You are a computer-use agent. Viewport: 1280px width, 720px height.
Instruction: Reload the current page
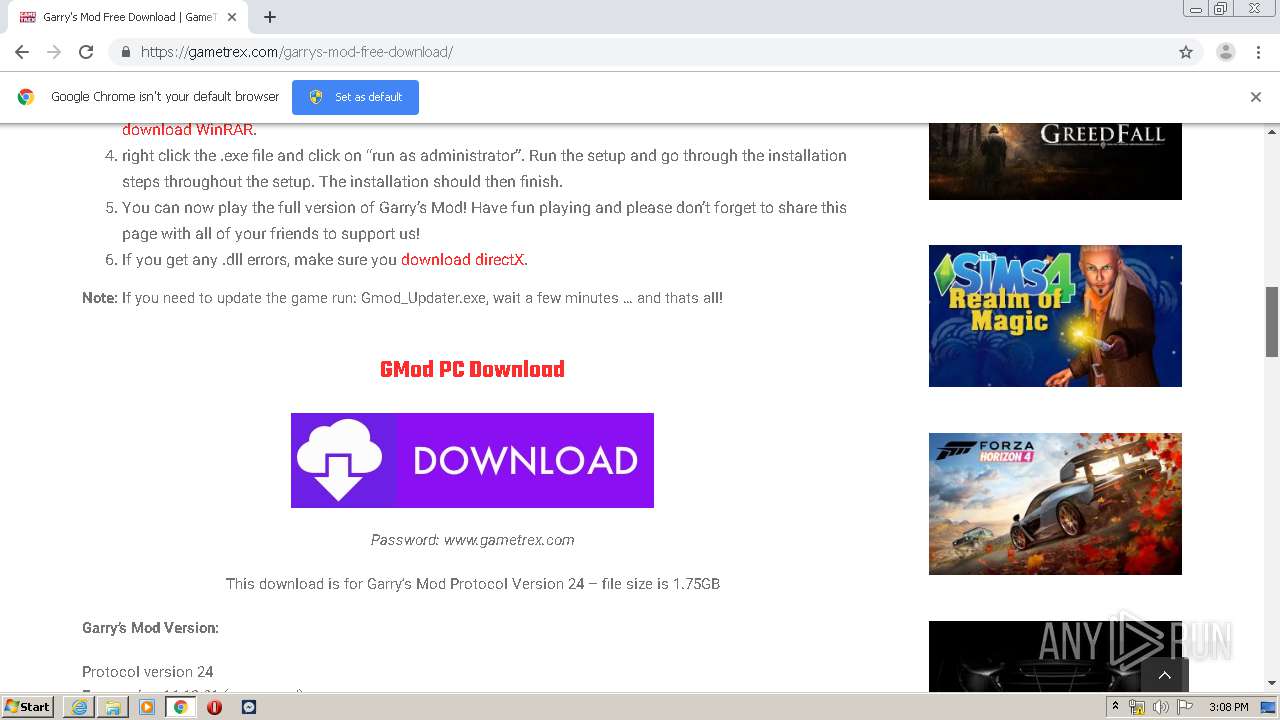point(86,52)
